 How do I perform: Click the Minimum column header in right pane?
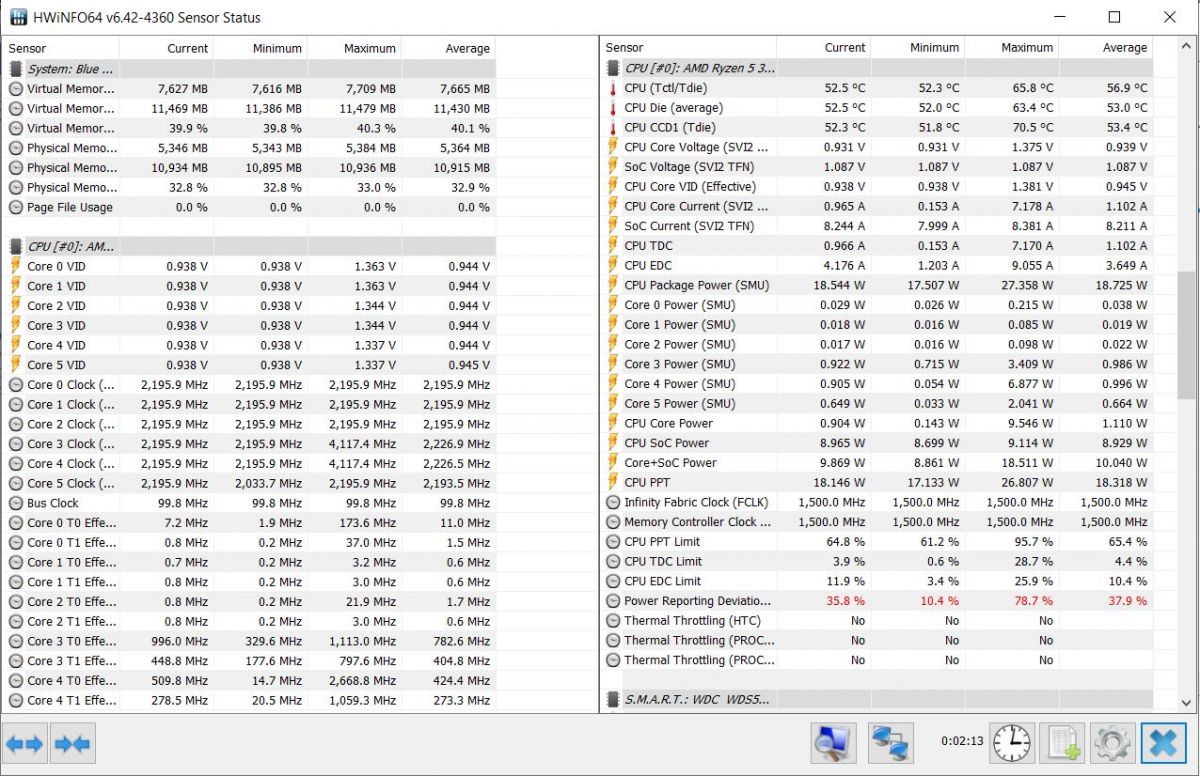pyautogui.click(x=917, y=48)
